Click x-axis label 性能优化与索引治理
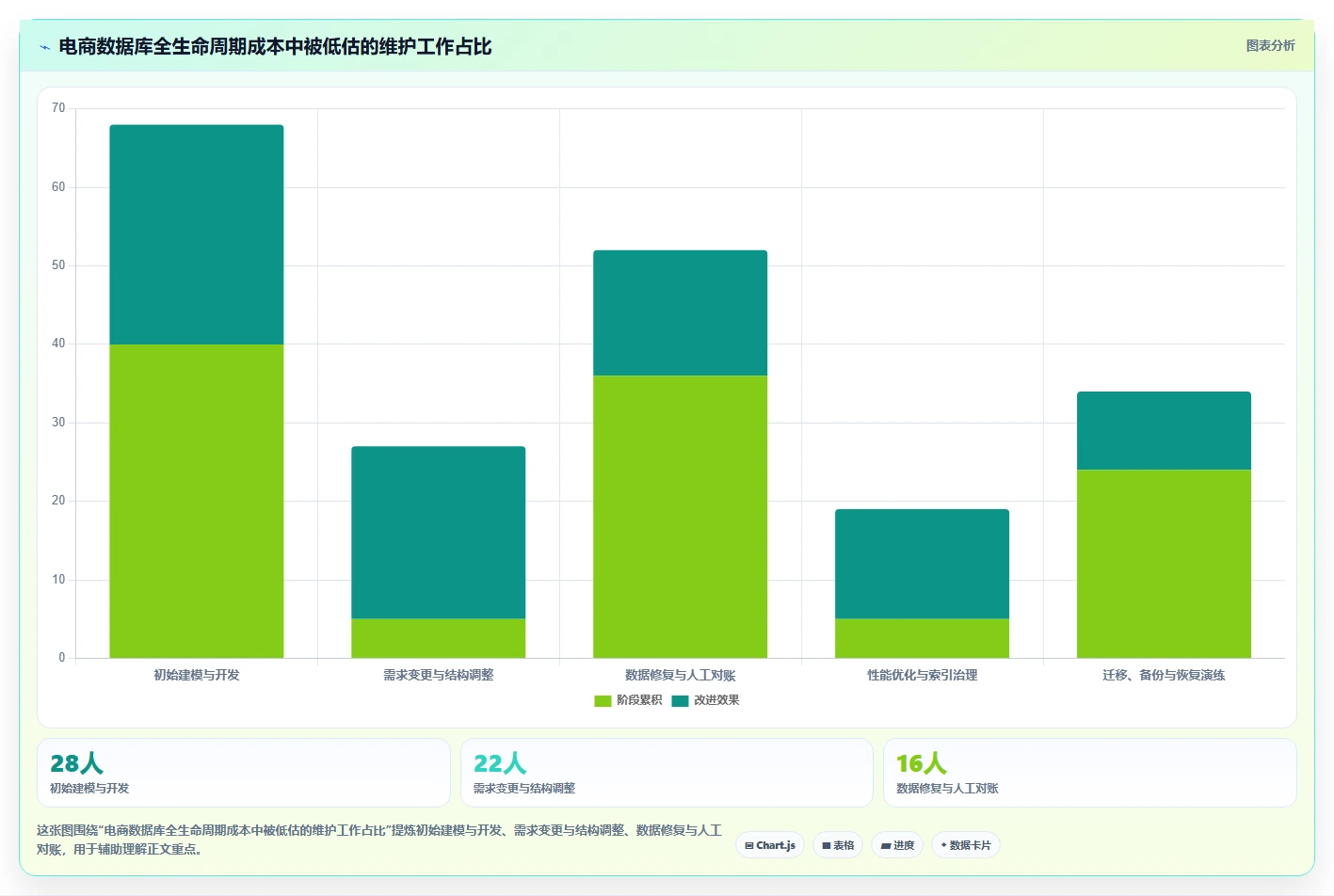Image resolution: width=1334 pixels, height=896 pixels. coord(923,675)
